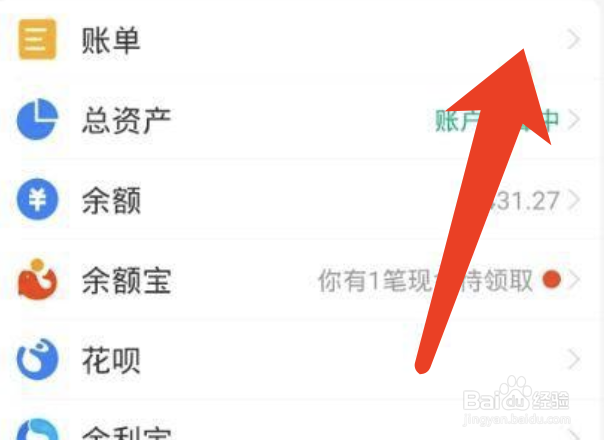604x440 pixels.
Task: Expand 账单 using its right chevron
Action: 574,39
